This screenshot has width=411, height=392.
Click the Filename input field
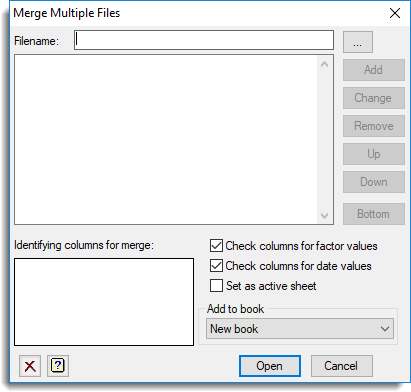click(x=204, y=40)
